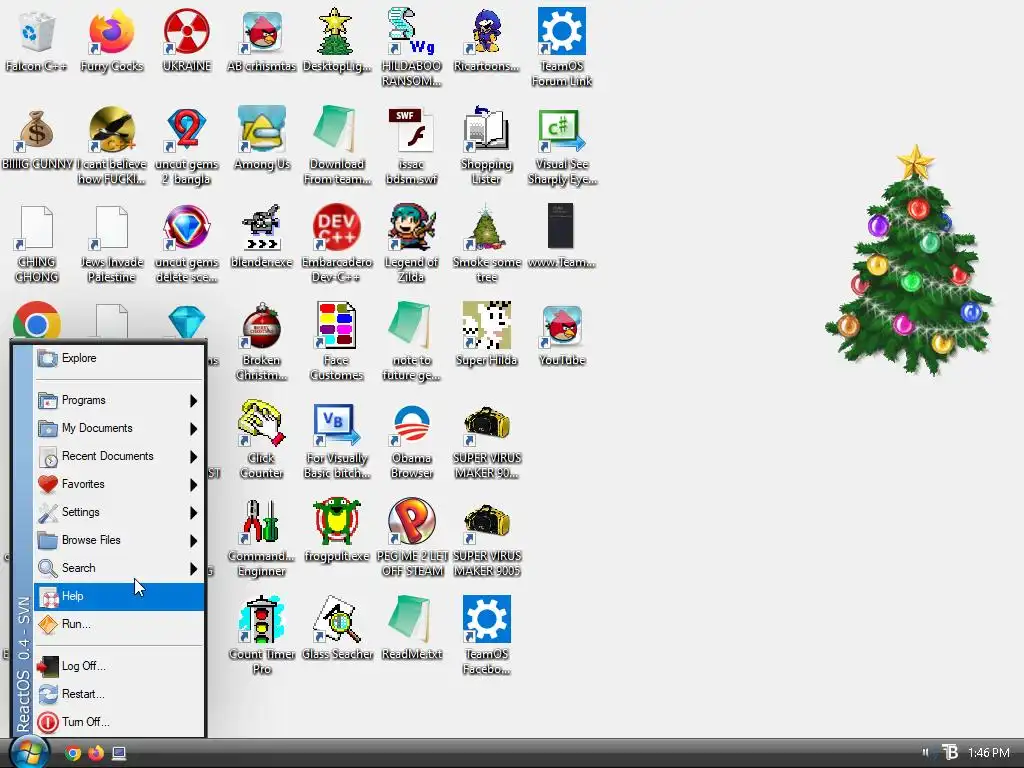Open the DesktopLig... Christmas tree shortcut
Screen dimensions: 1024x768
(x=336, y=31)
